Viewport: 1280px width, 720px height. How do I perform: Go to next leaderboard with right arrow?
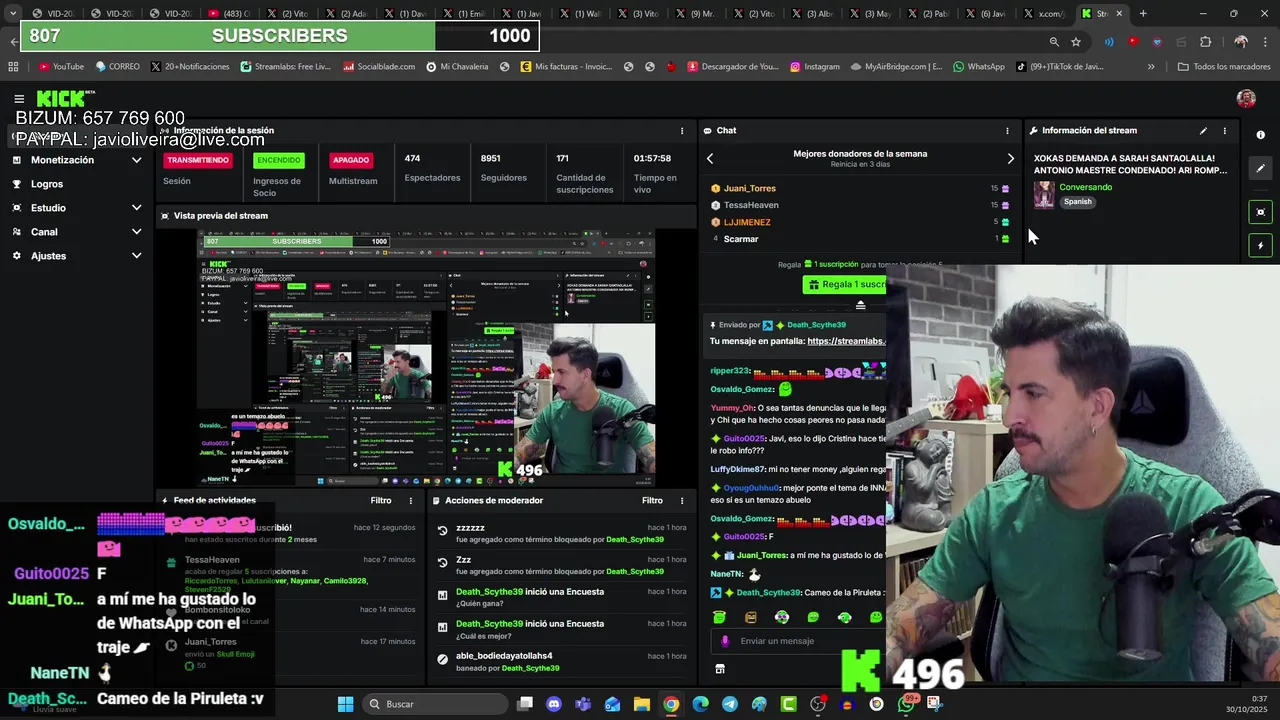click(1010, 158)
